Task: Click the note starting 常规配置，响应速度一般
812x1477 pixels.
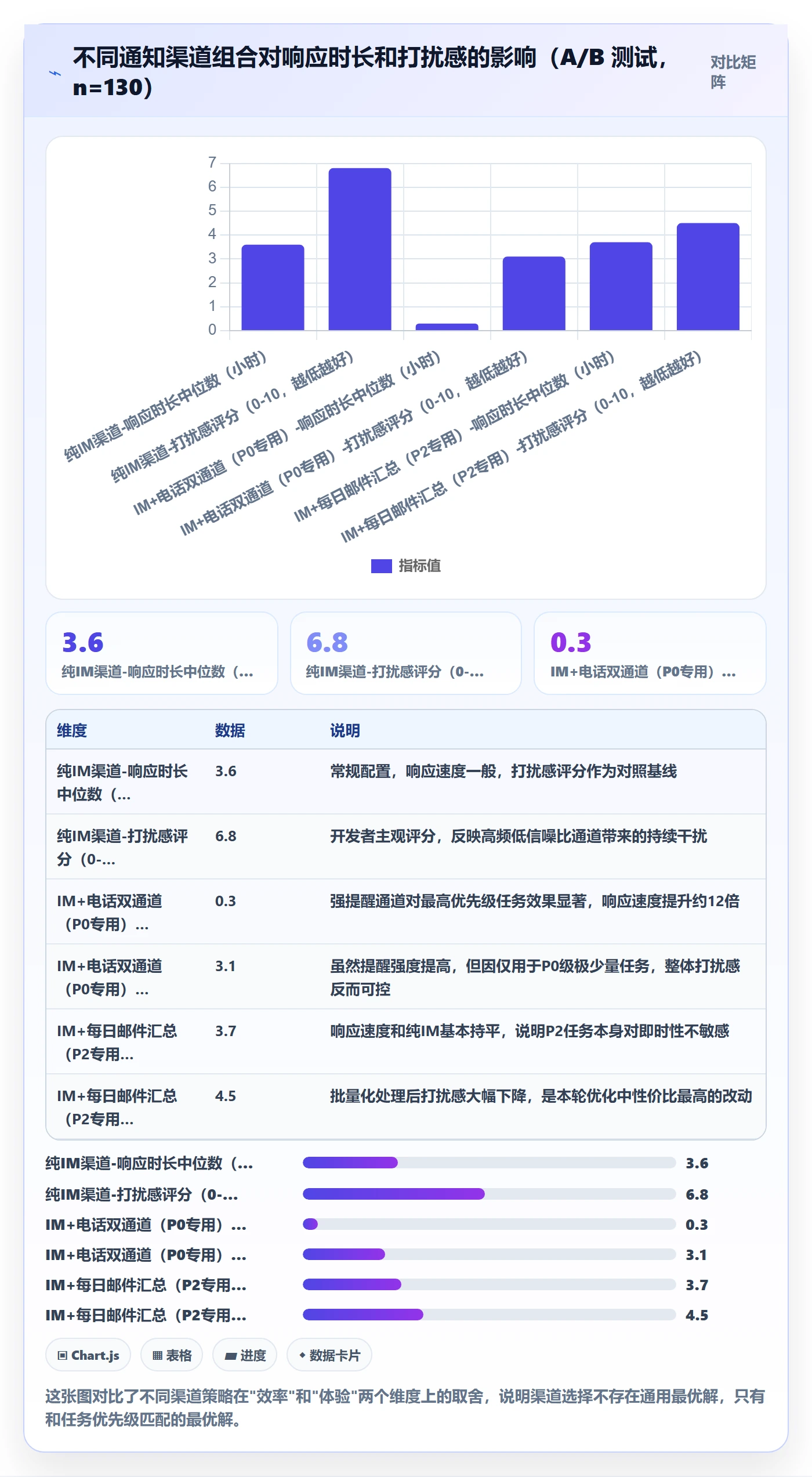Action: click(503, 771)
